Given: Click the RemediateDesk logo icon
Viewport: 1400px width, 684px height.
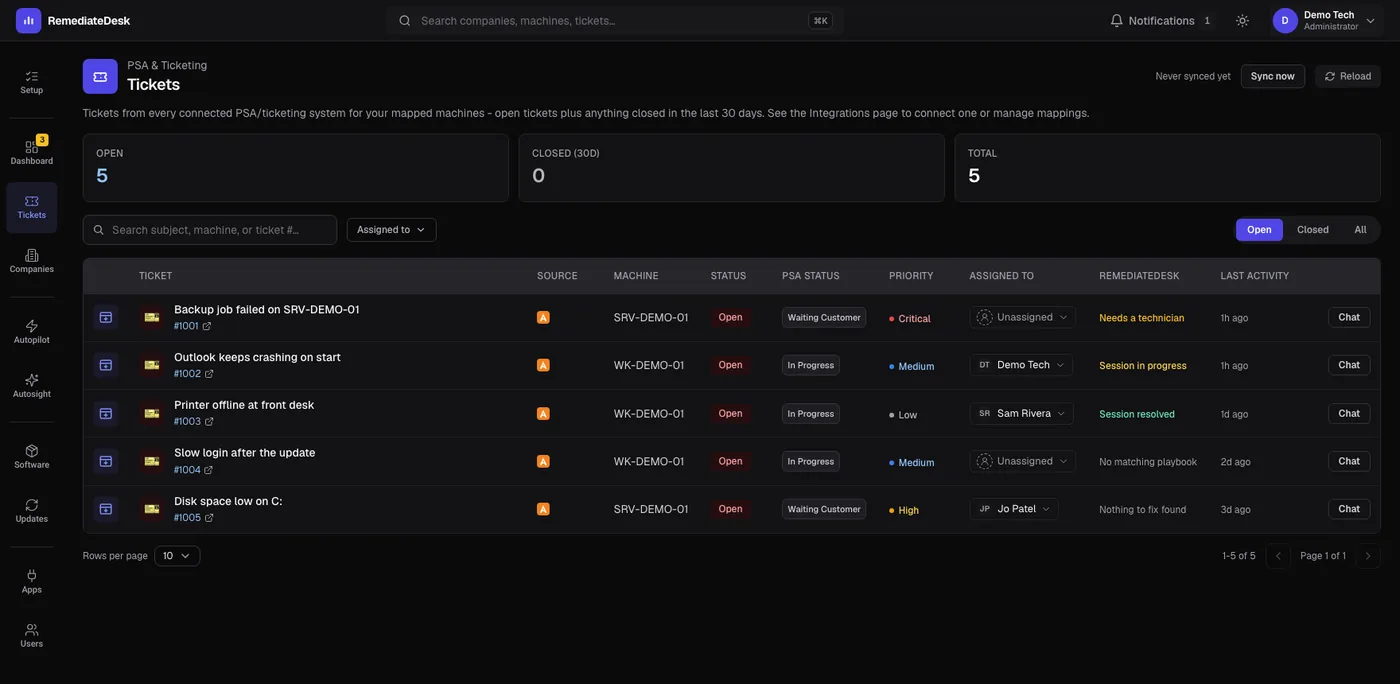Looking at the screenshot, I should (28, 20).
